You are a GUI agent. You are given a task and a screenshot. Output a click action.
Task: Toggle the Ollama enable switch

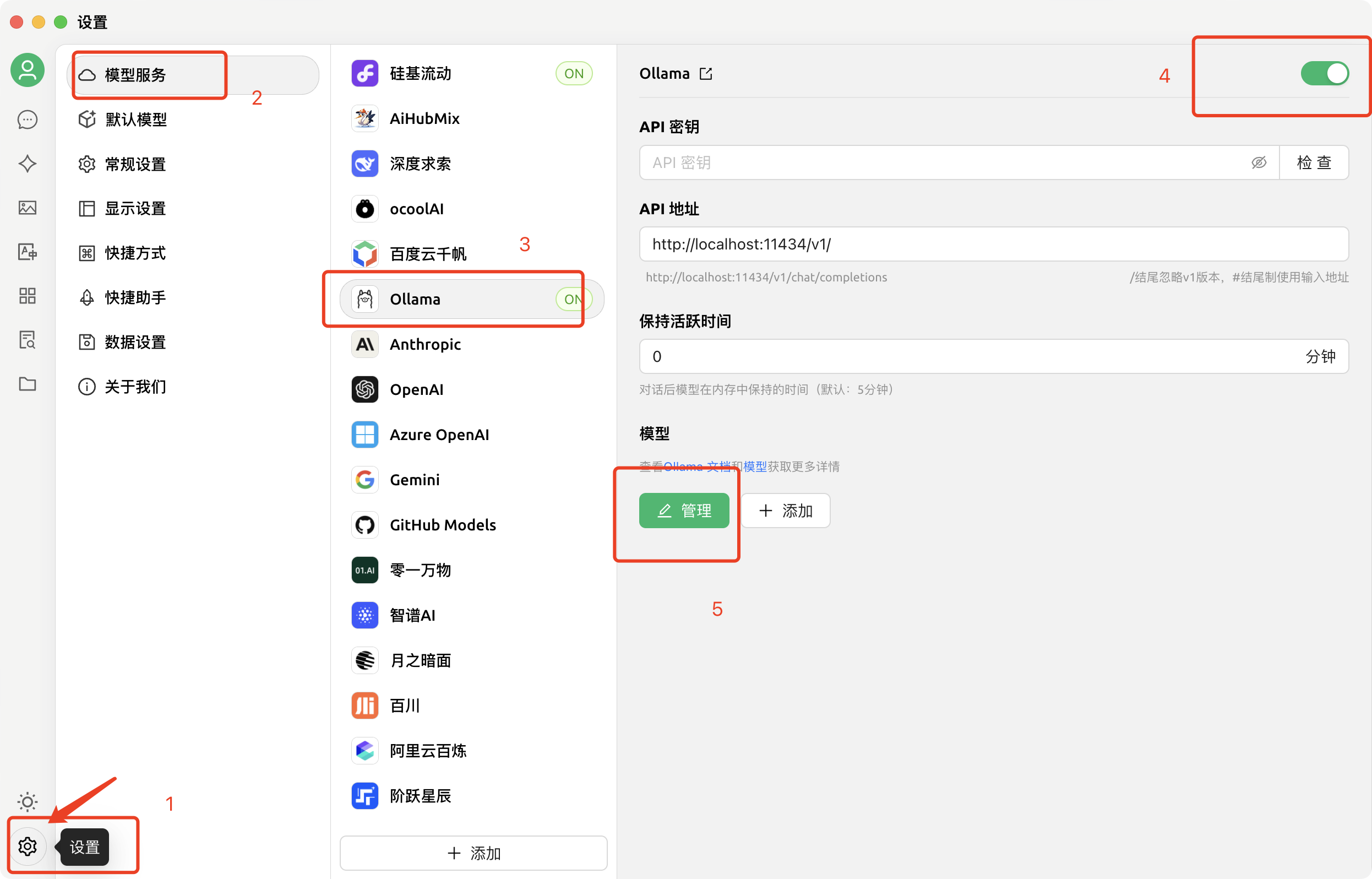click(1325, 74)
